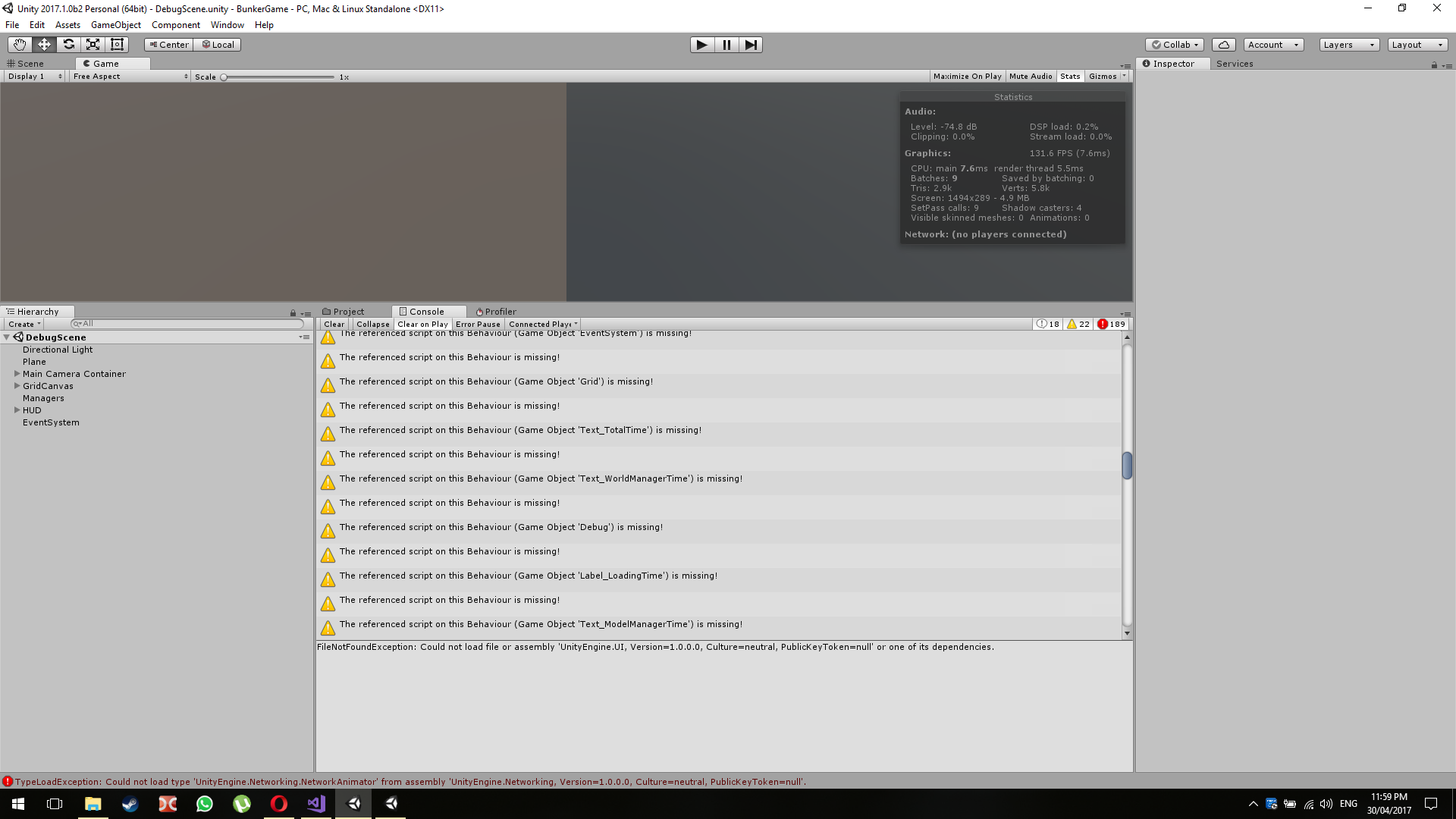Toggle Error Pause in the Console
The image size is (1456, 819).
(478, 324)
